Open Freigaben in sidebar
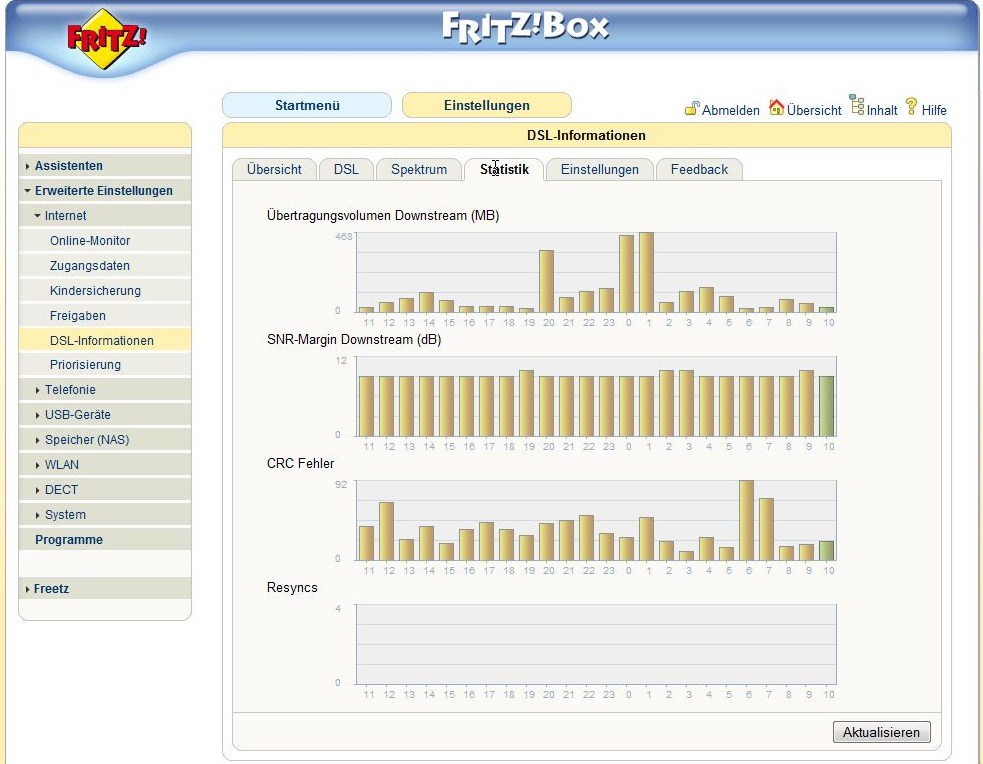The width and height of the screenshot is (983, 764). [x=105, y=316]
